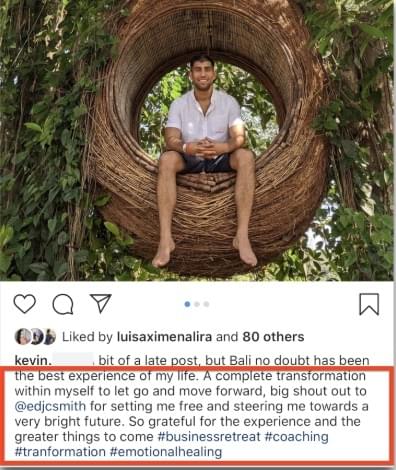This screenshot has height=470, width=396.
Task: Open first liker's profile avatar
Action: (x=23, y=337)
